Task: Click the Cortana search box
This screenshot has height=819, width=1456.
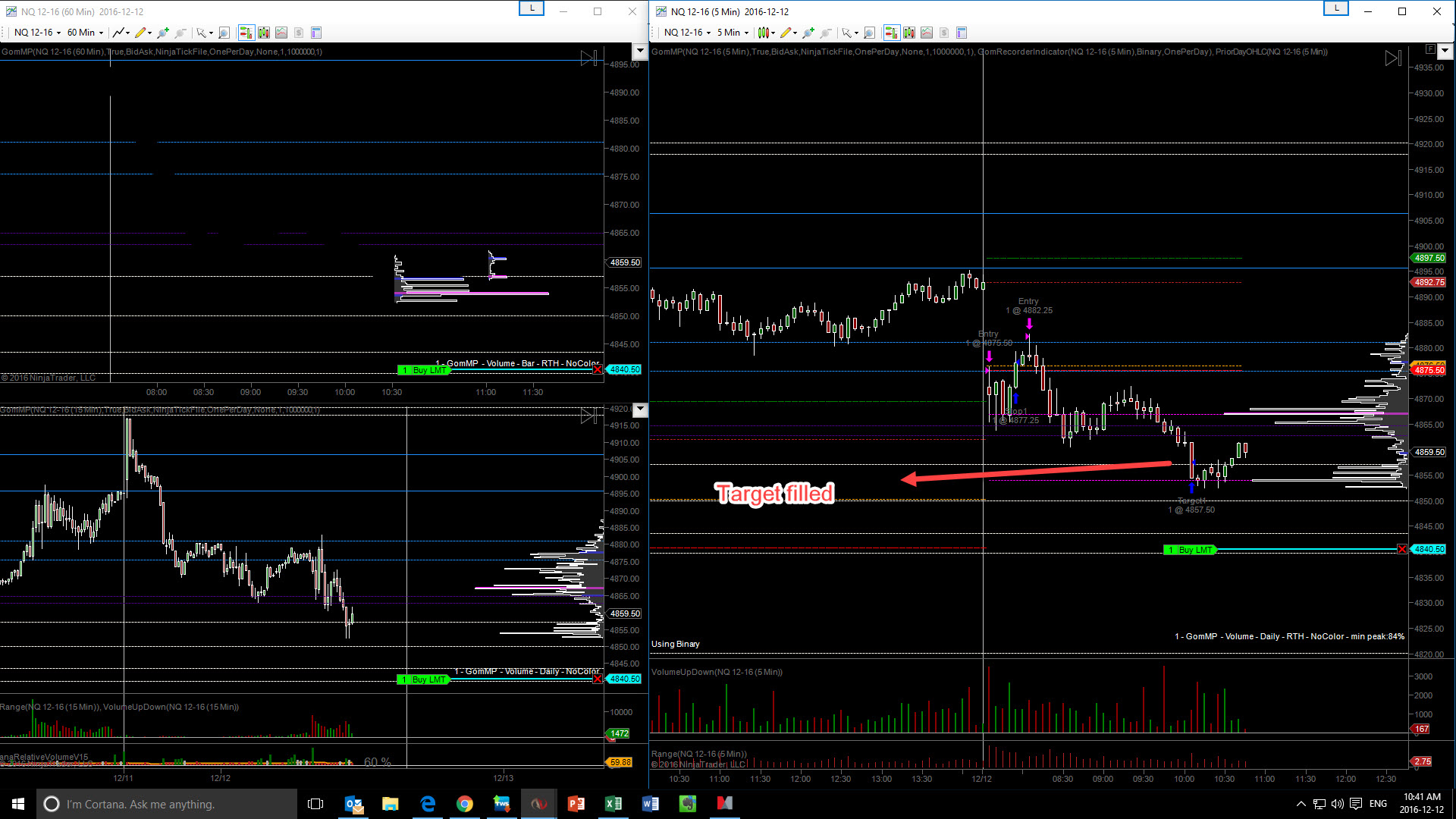Action: click(167, 804)
